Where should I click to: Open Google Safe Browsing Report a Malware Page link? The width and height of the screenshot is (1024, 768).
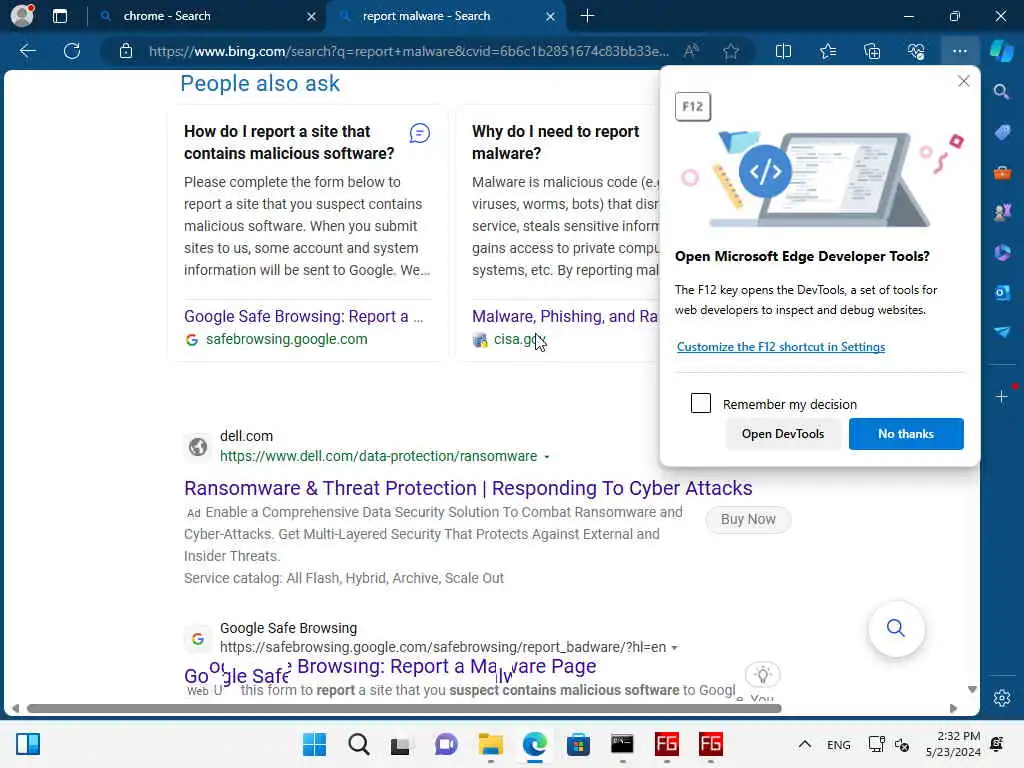(x=390, y=669)
